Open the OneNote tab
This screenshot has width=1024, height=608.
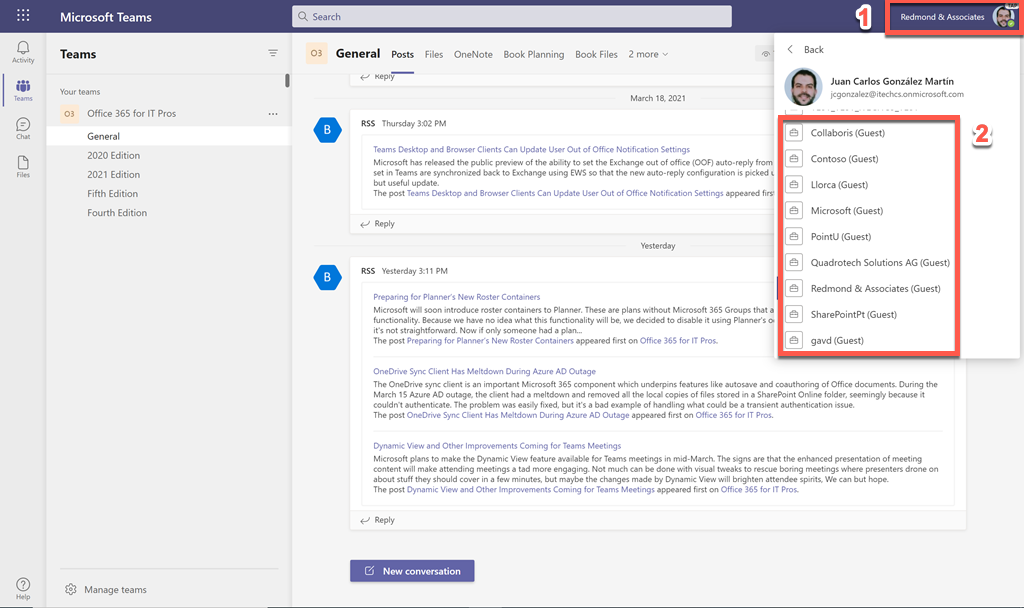pos(473,54)
